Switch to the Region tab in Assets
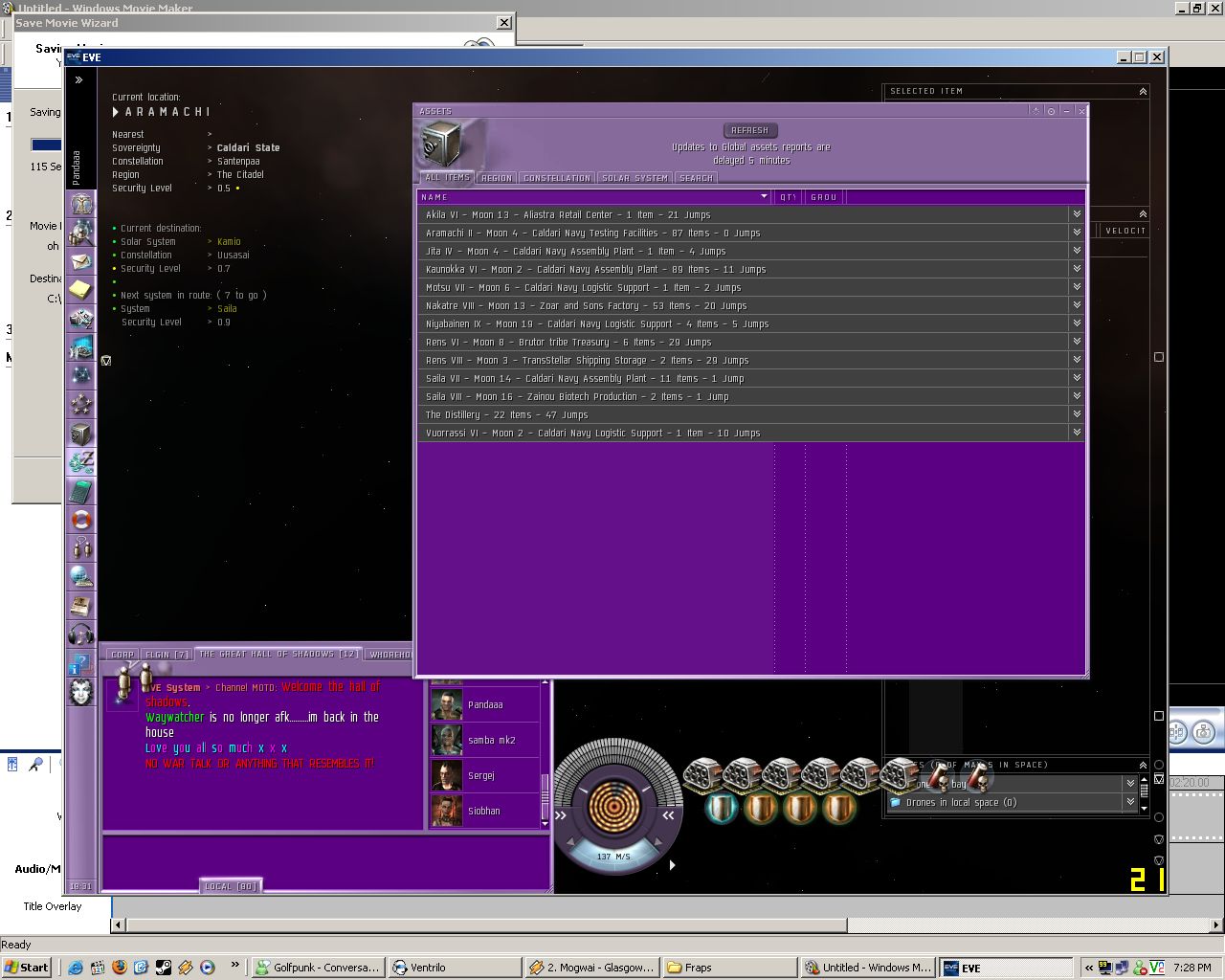1225x980 pixels. tap(496, 178)
